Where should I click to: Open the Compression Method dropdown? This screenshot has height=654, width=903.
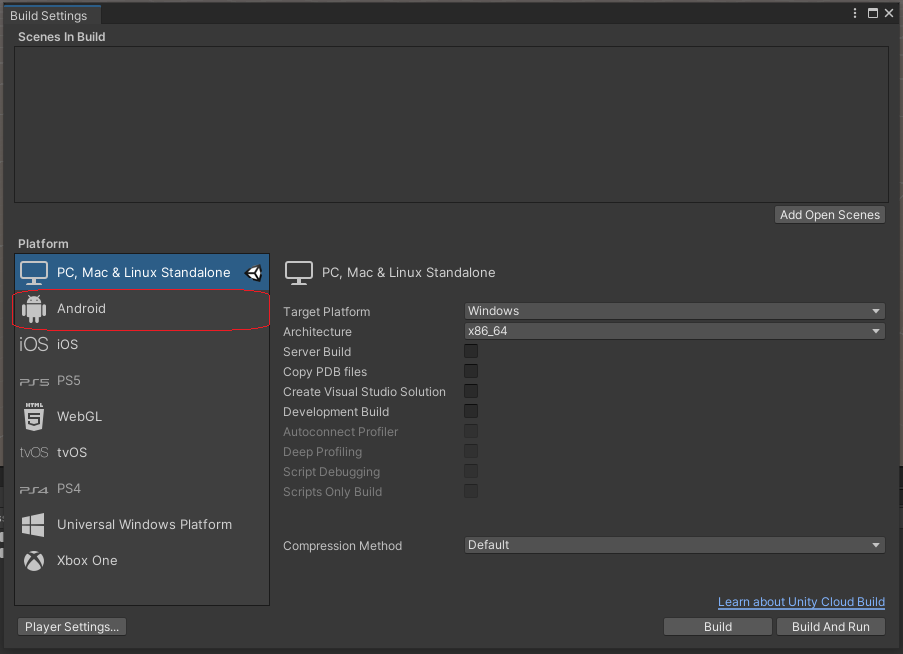click(674, 545)
